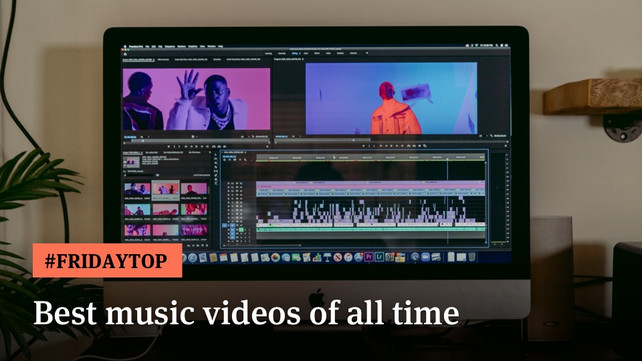Toggle snap in the timeline header
642x361 pixels.
pyautogui.click(x=229, y=160)
